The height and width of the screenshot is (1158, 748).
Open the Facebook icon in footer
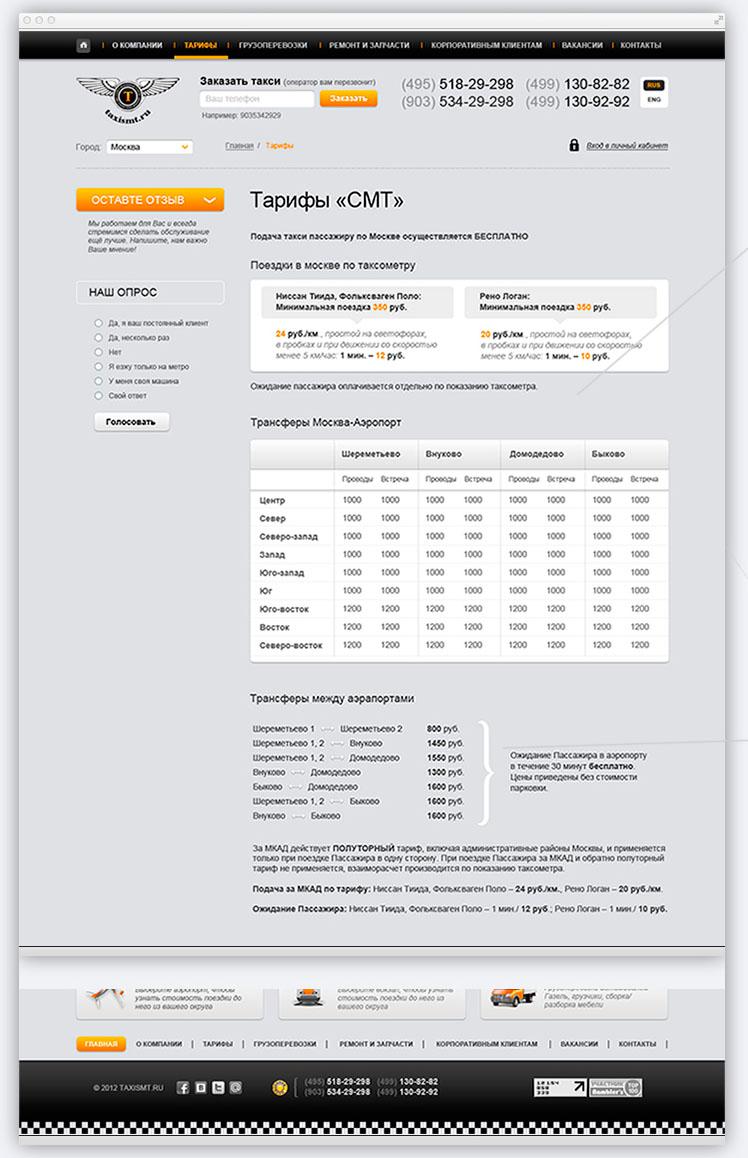point(182,1087)
